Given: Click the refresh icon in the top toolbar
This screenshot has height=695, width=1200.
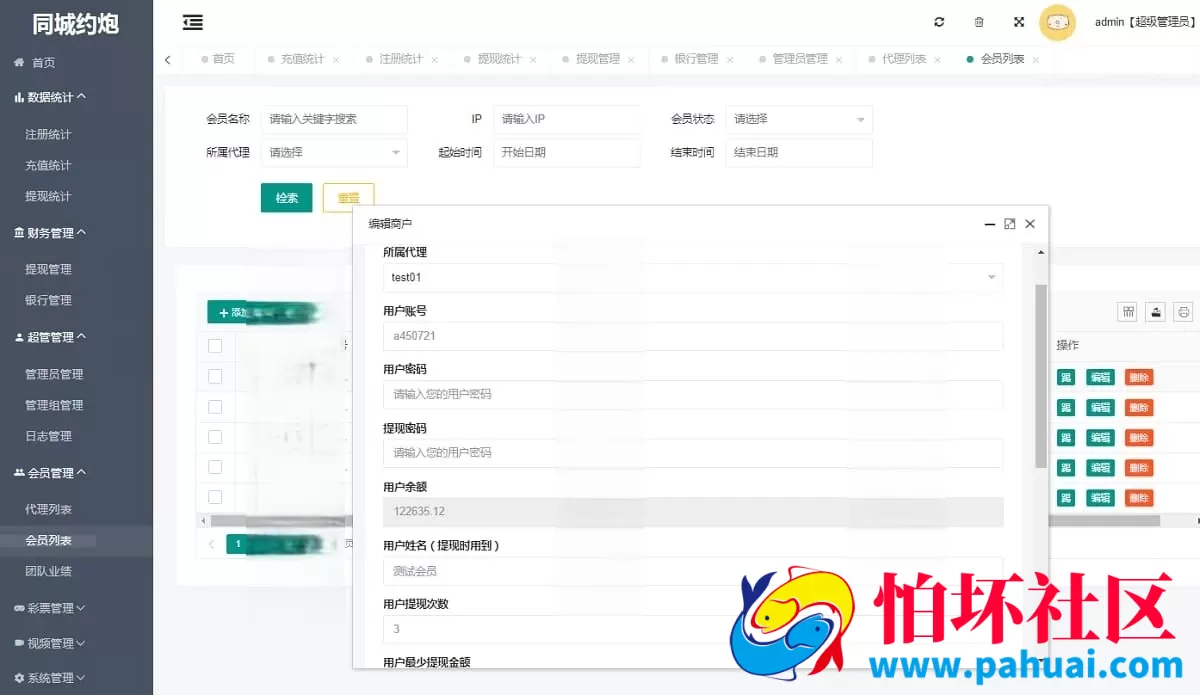Looking at the screenshot, I should [939, 21].
